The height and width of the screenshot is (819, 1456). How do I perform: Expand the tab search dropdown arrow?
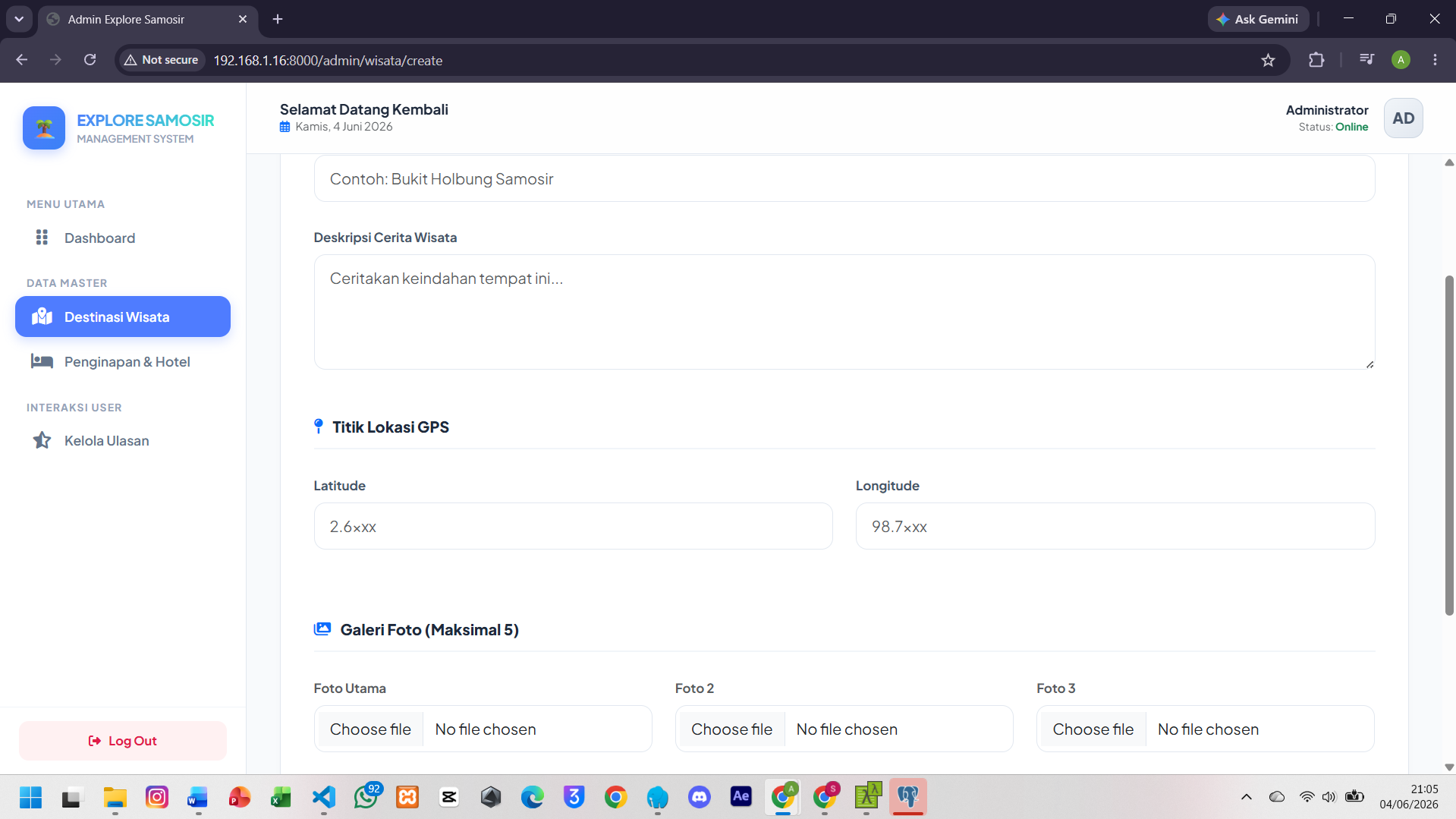19,19
